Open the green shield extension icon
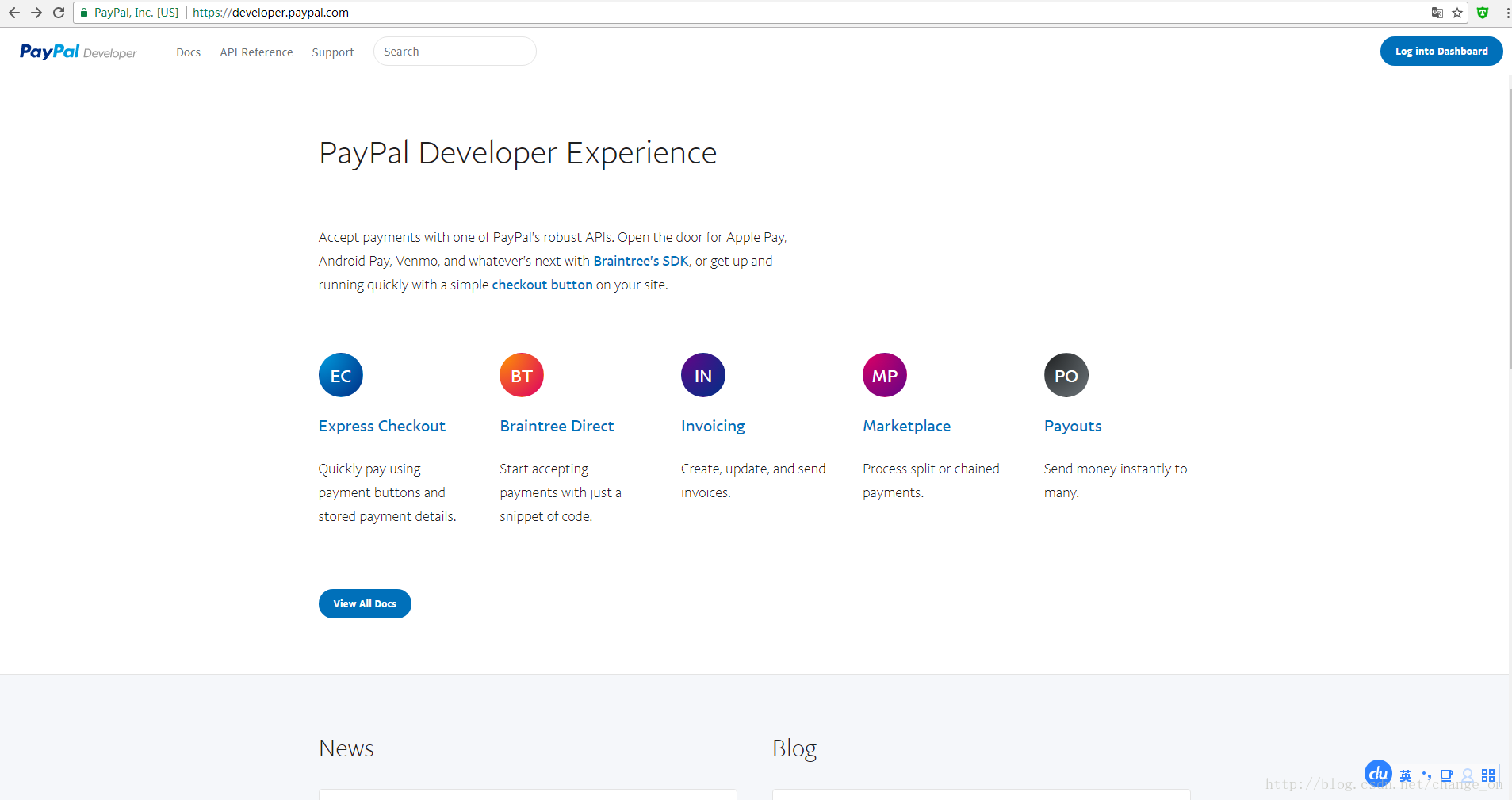Screen dimensions: 1512x800 tap(1483, 13)
